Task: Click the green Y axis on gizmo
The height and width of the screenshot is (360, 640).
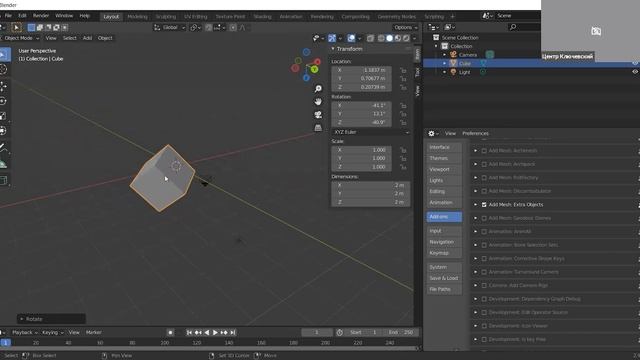Action: click(x=314, y=69)
